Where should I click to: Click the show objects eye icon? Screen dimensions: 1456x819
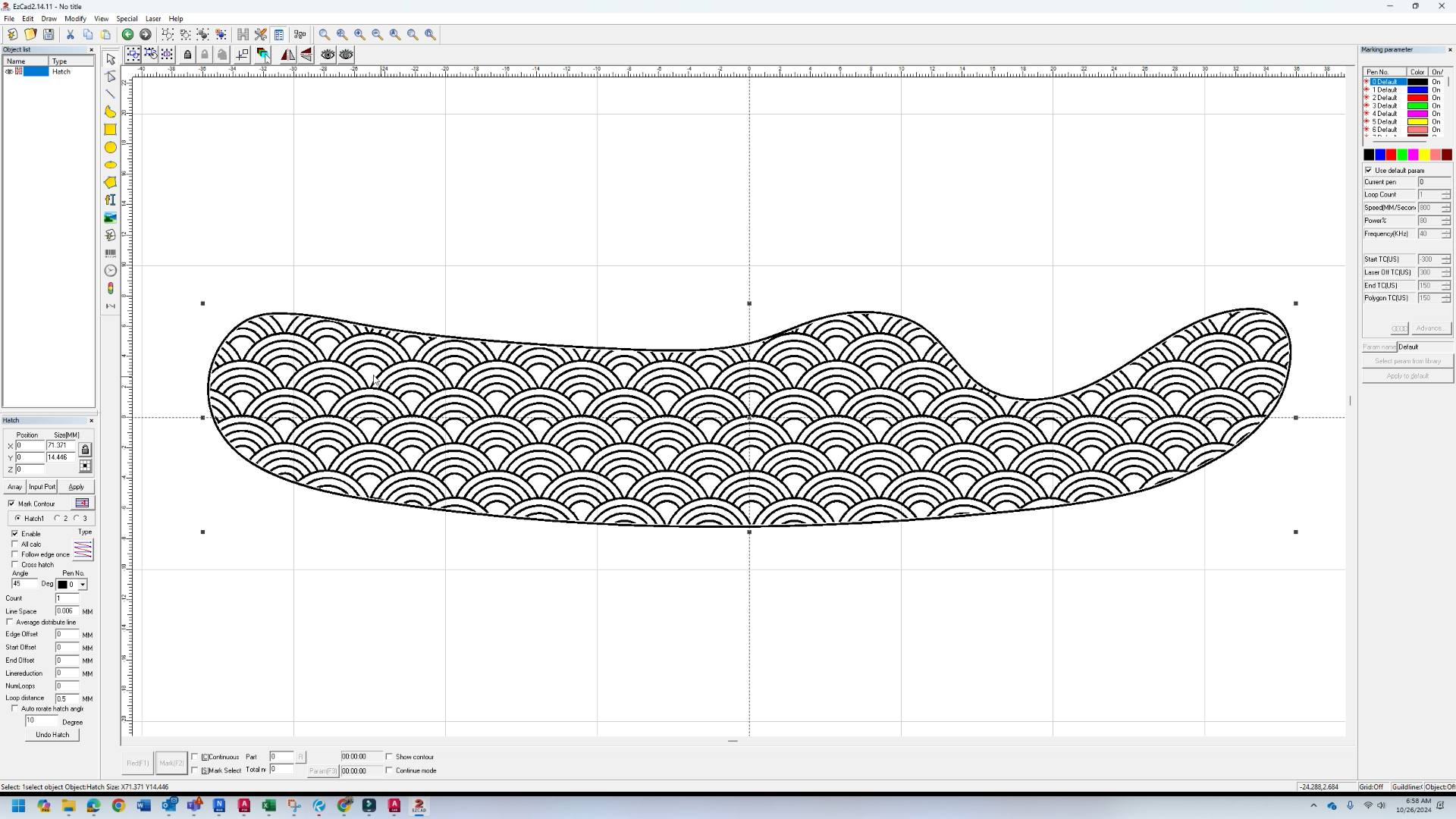(328, 55)
